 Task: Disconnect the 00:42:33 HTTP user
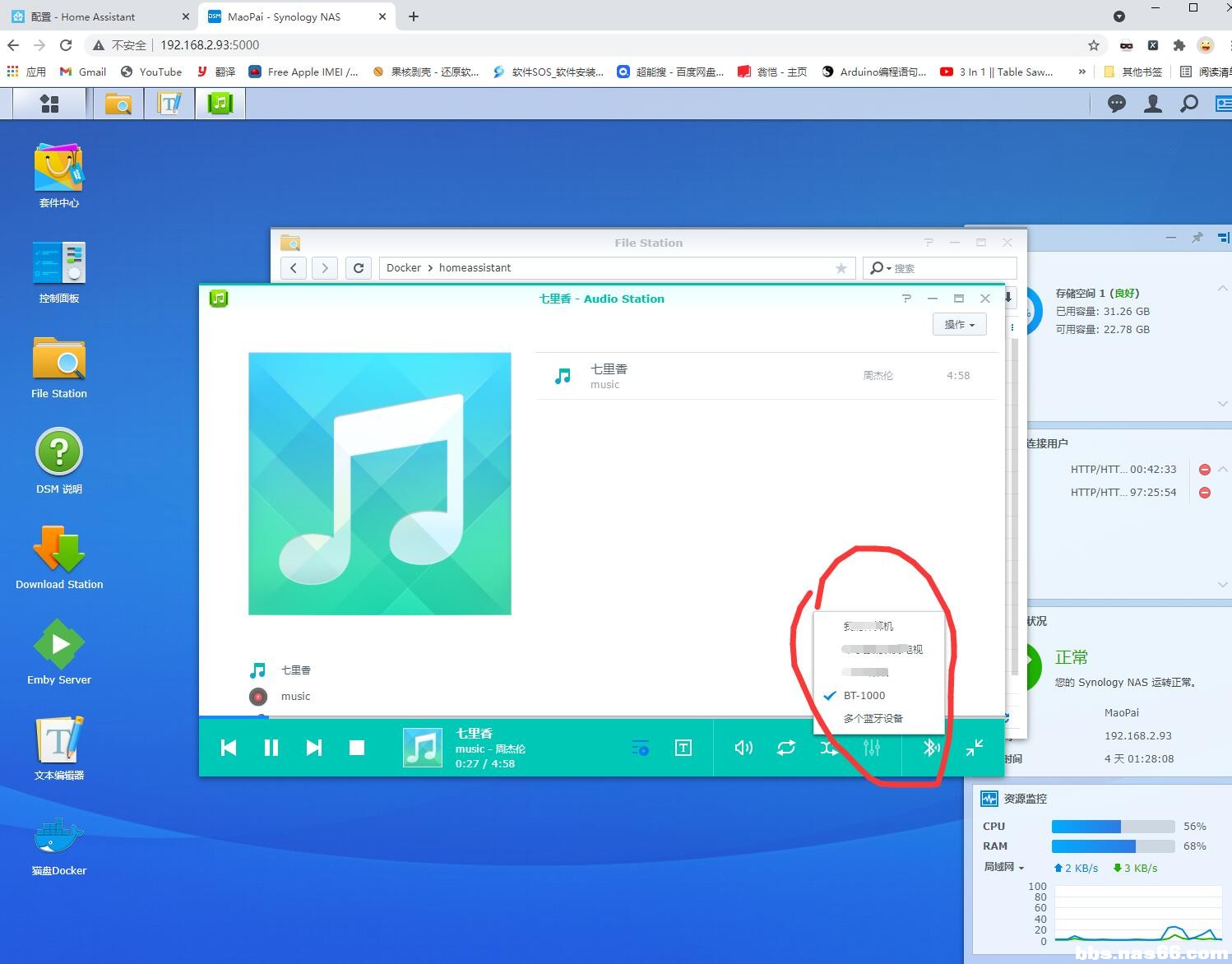(1205, 470)
